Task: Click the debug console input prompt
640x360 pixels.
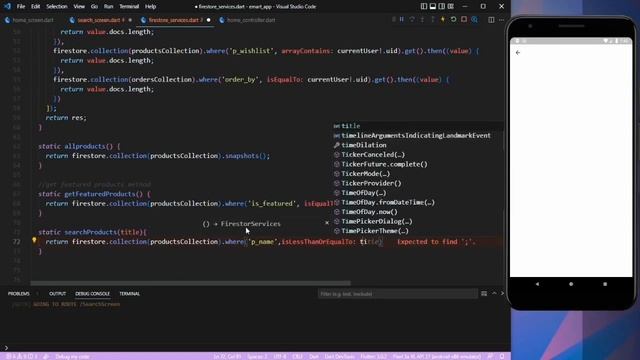Action: pos(255,348)
